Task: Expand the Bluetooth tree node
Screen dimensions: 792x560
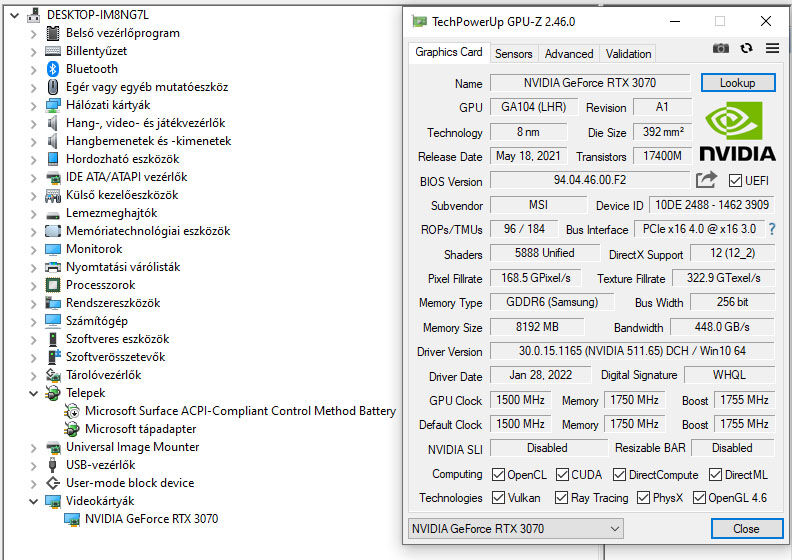Action: pyautogui.click(x=33, y=70)
